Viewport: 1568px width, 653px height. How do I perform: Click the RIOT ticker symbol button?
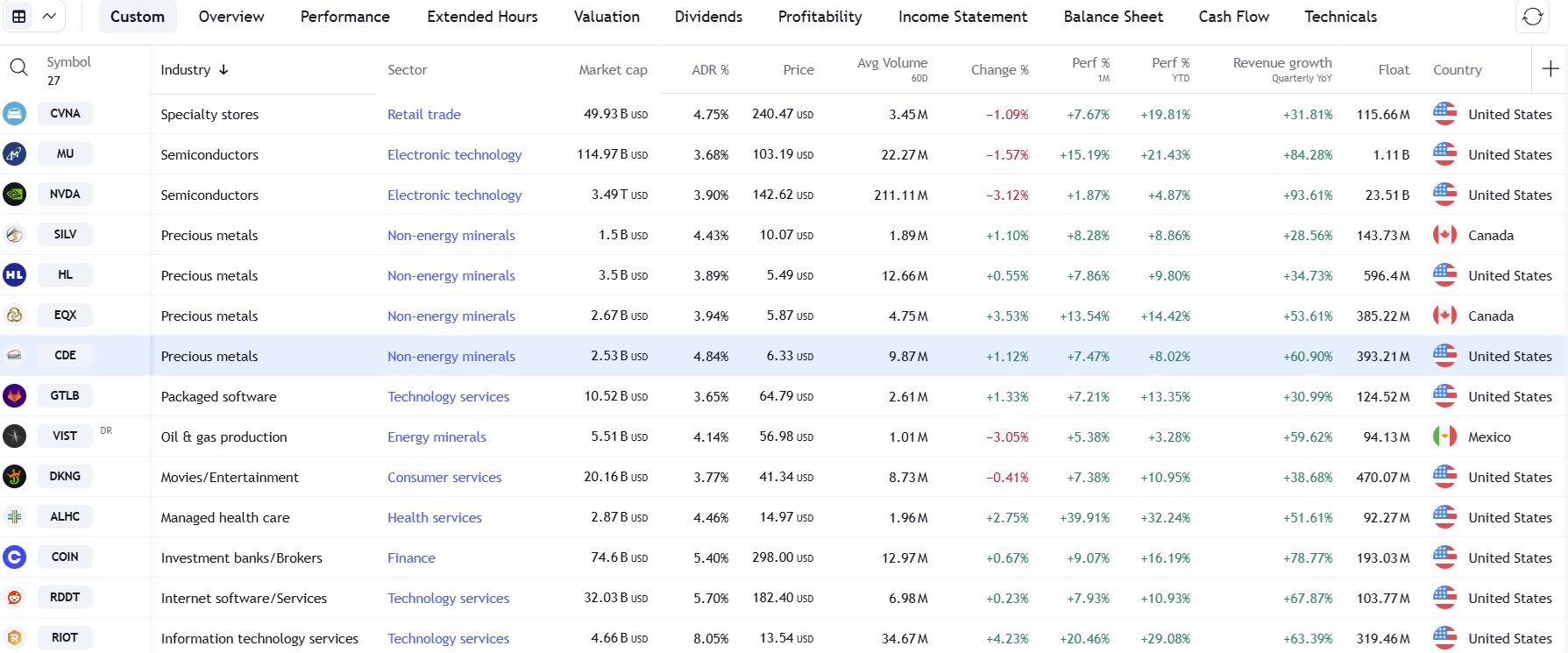click(65, 637)
